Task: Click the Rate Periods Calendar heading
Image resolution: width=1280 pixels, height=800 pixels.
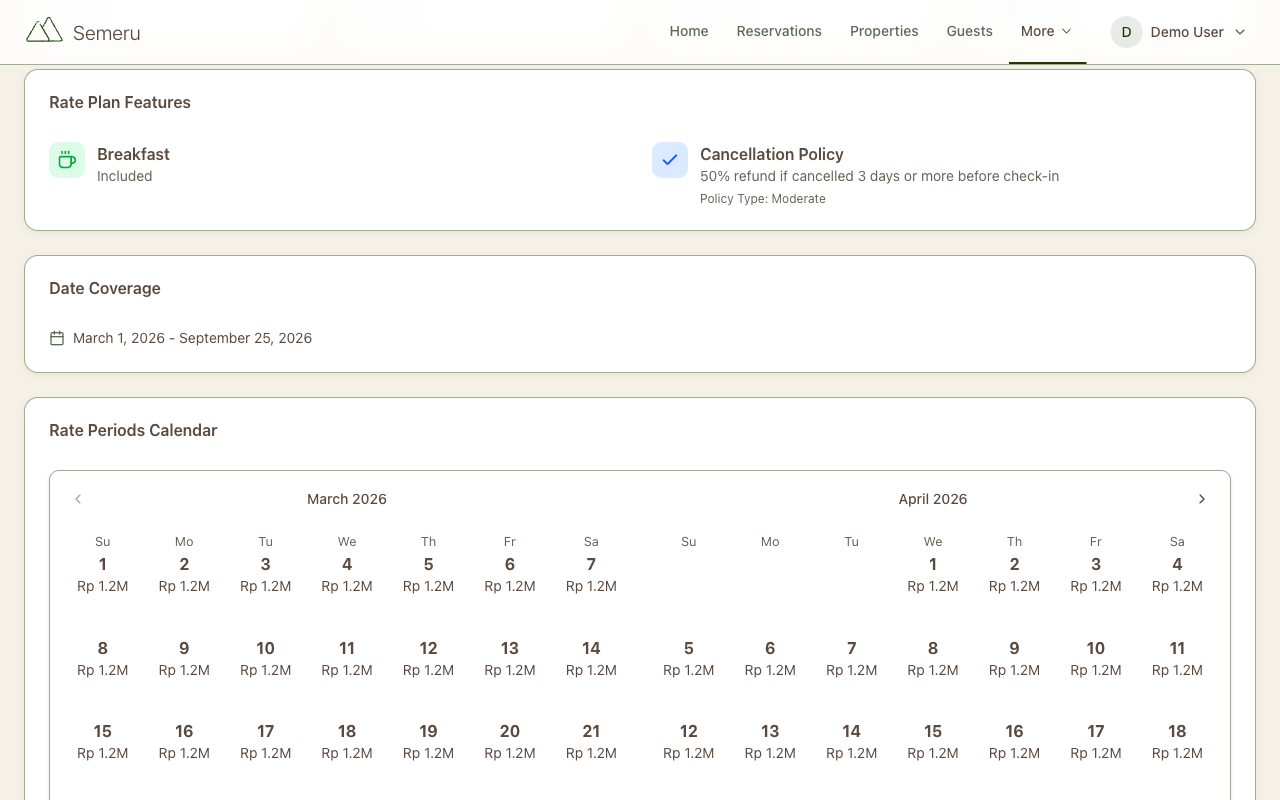Action: 133,430
